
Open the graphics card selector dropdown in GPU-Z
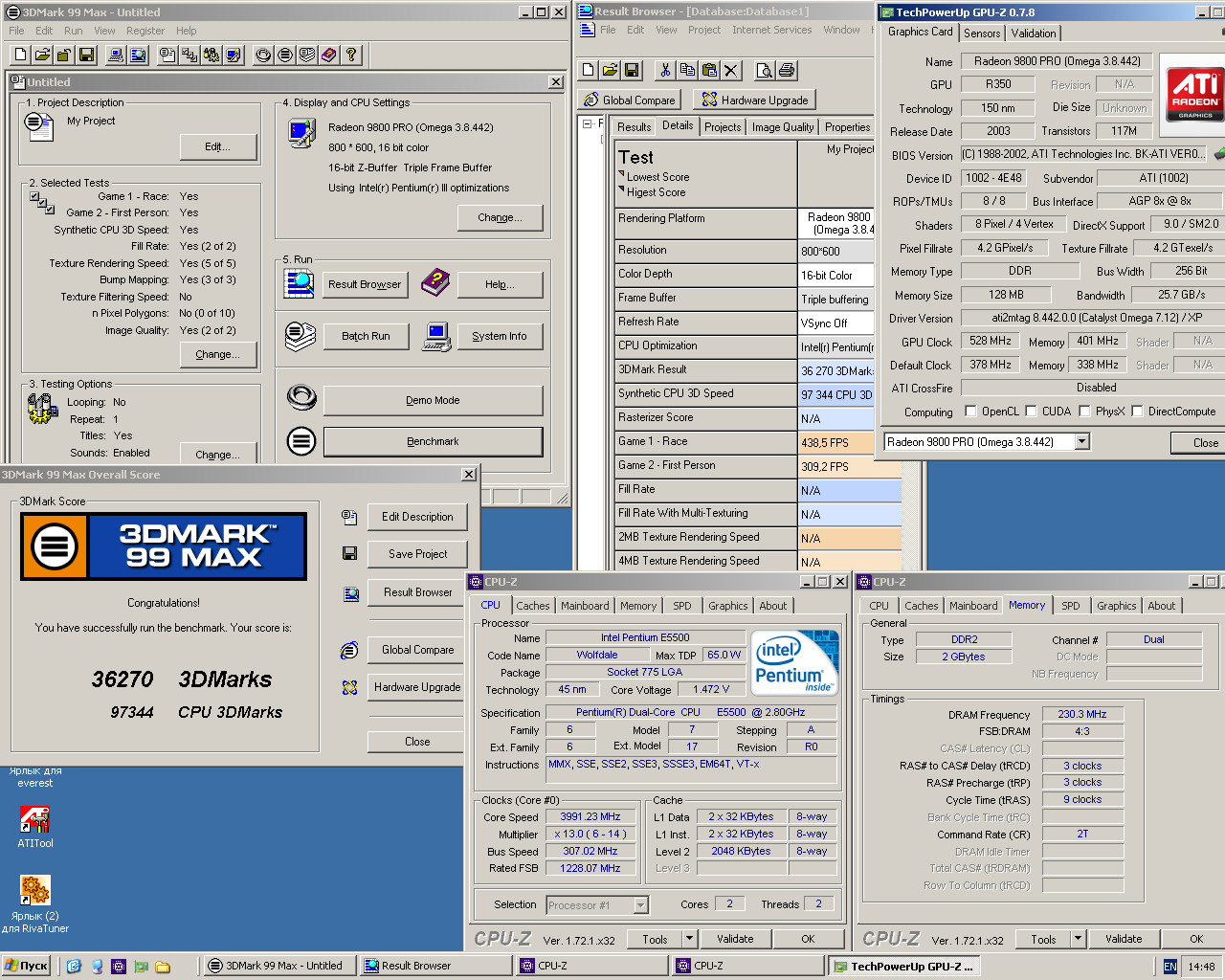(x=1082, y=442)
